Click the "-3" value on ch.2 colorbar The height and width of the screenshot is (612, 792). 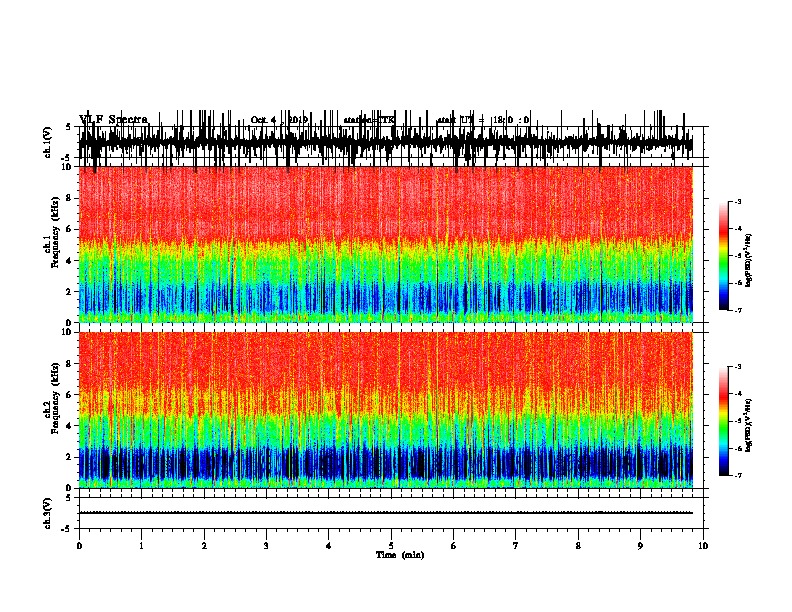click(x=738, y=367)
